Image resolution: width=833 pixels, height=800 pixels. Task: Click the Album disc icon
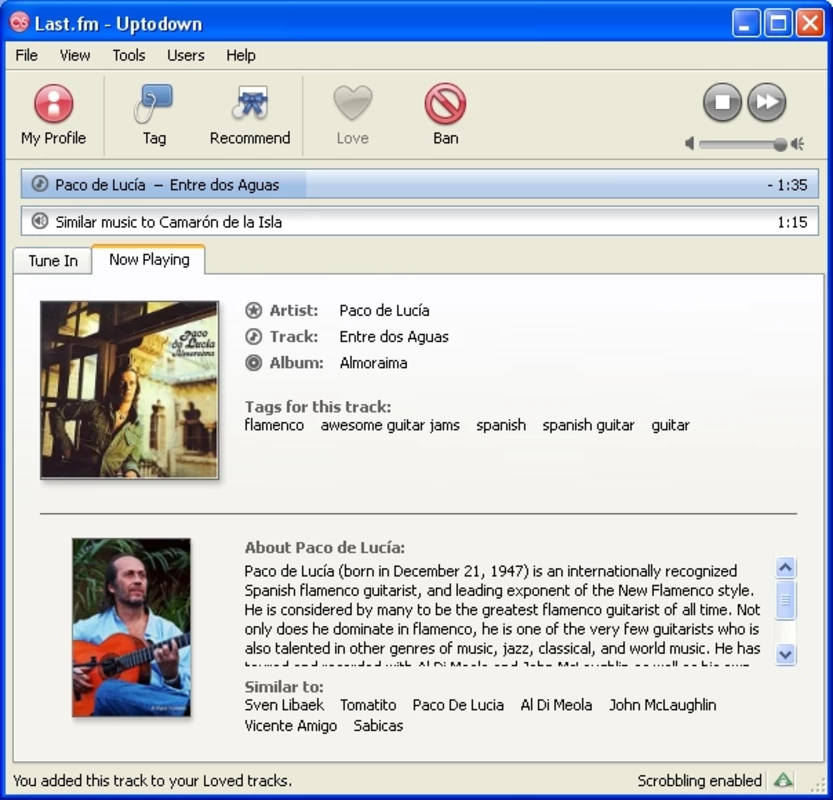pos(253,363)
